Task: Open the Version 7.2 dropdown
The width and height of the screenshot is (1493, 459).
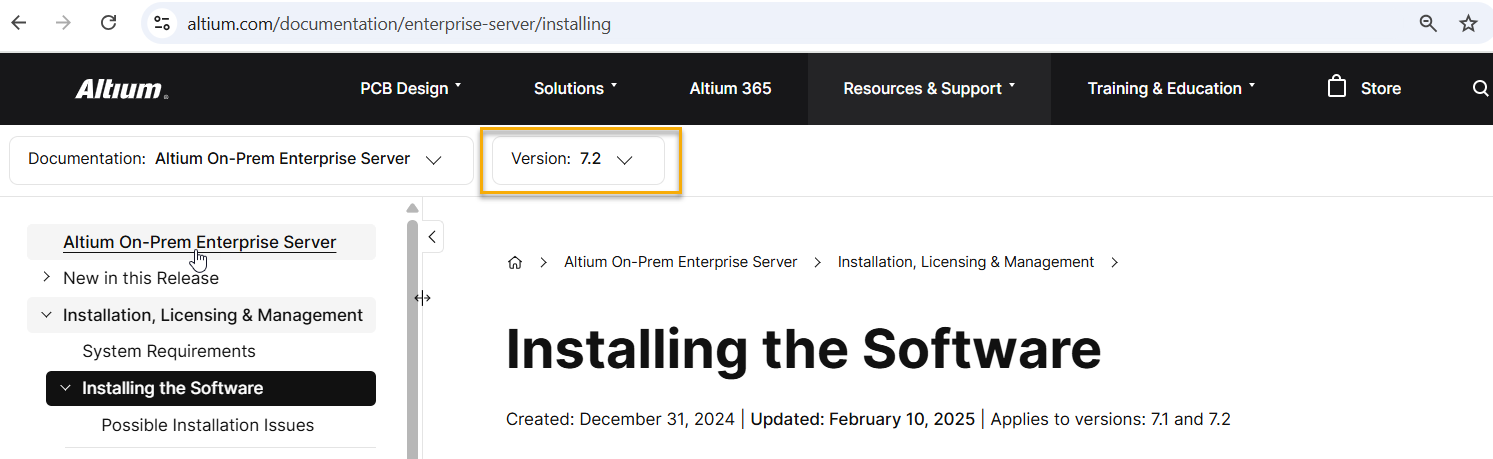Action: [578, 159]
